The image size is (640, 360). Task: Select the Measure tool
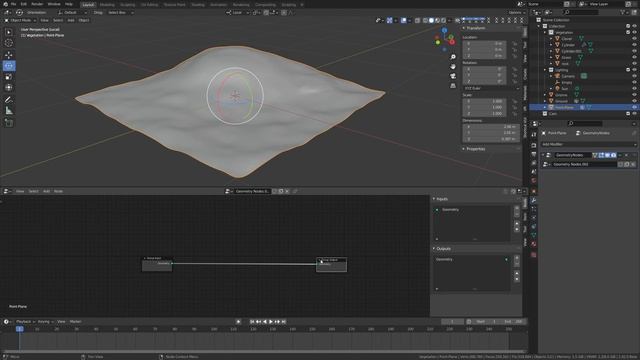click(x=9, y=111)
